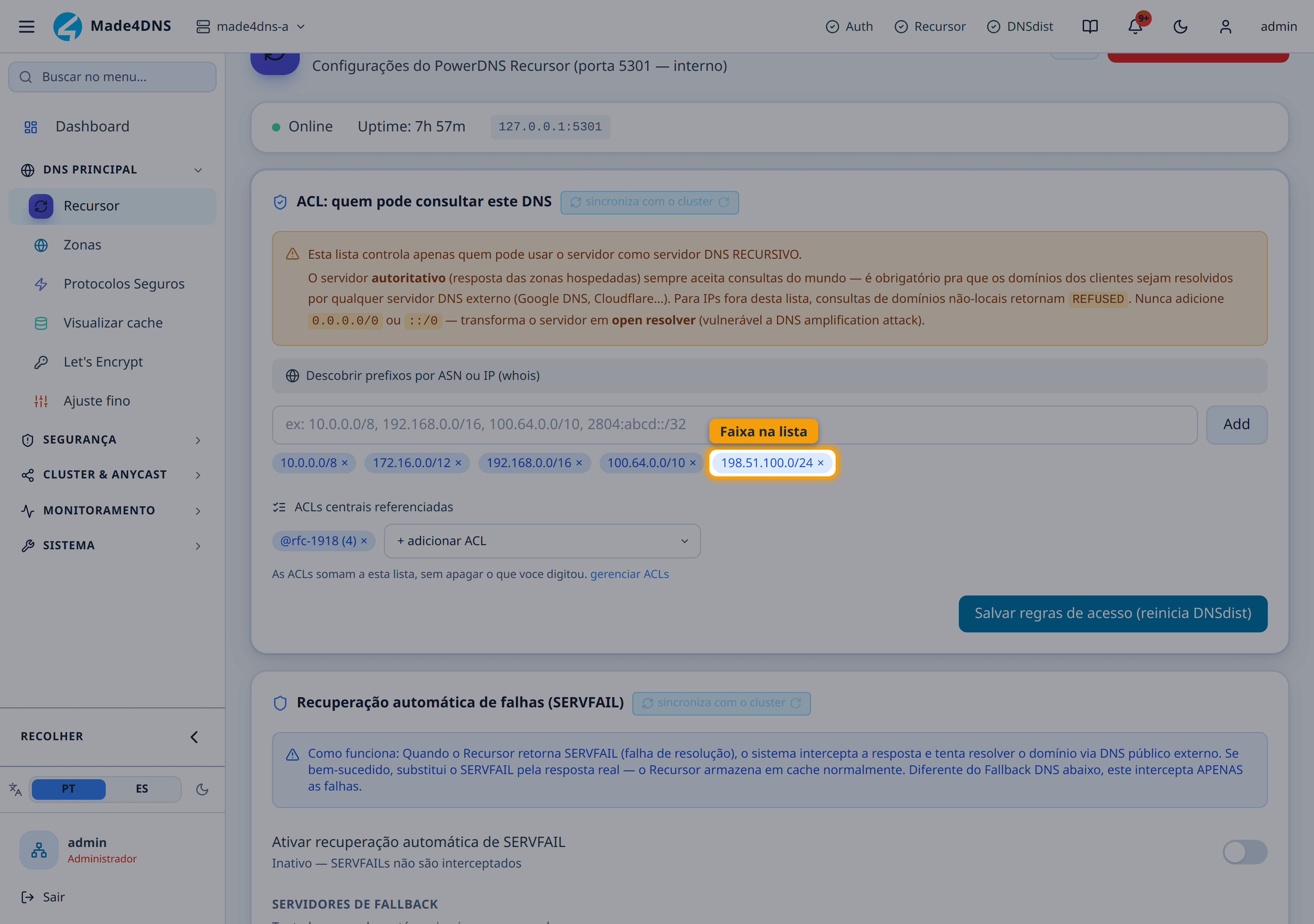This screenshot has height=924, width=1314.
Task: Open the Zonas menu item
Action: point(112,245)
